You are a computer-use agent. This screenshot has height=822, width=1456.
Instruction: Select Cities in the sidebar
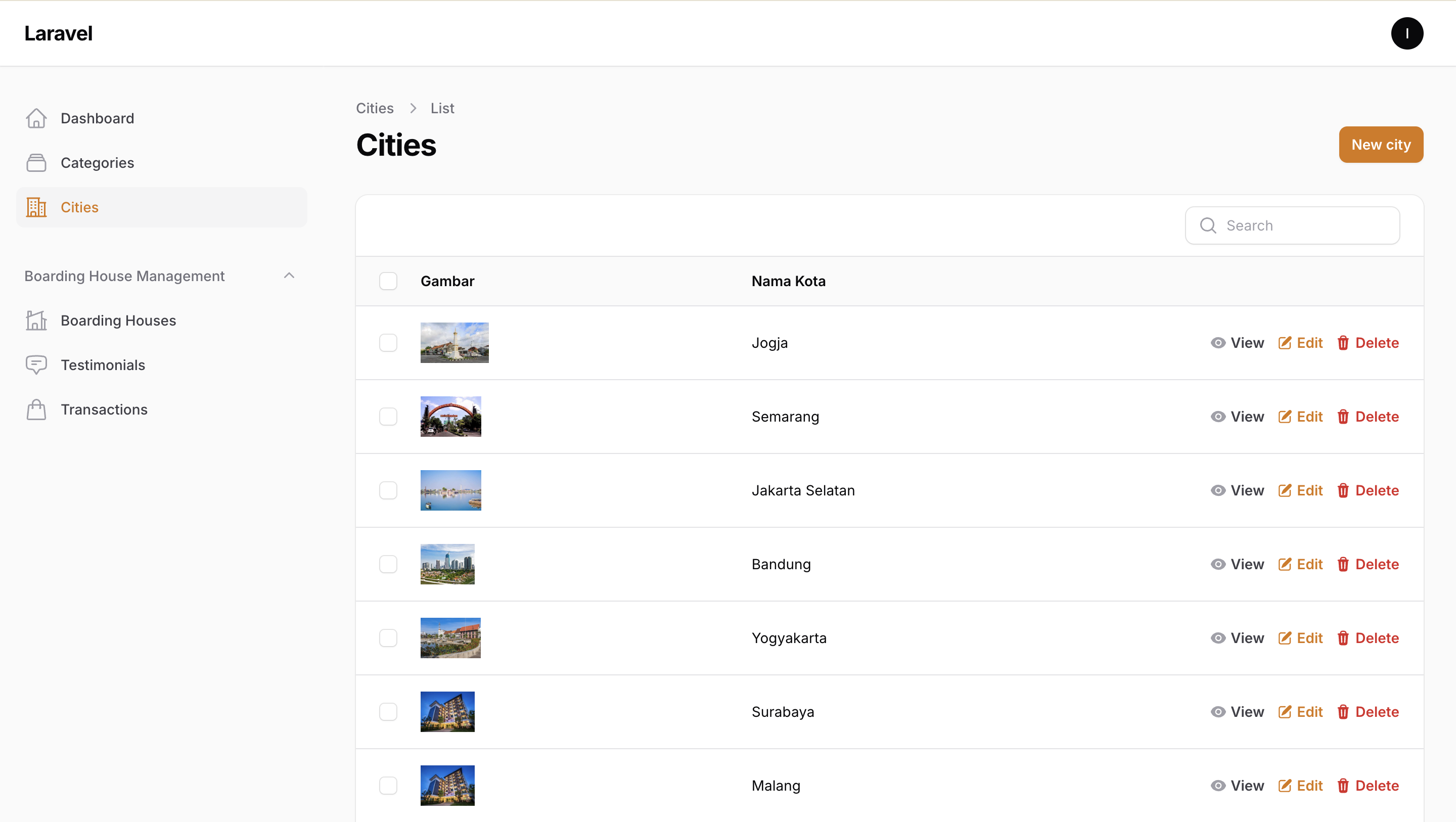tap(162, 207)
